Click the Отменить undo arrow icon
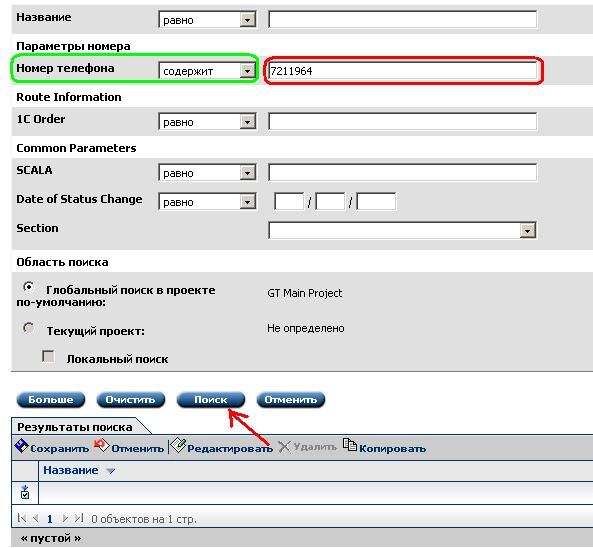This screenshot has width=593, height=548. tap(101, 445)
